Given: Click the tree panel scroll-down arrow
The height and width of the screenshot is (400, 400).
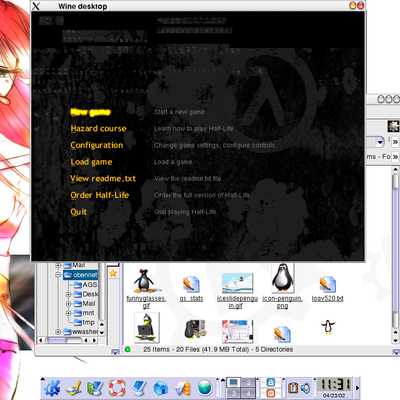Looking at the screenshot, I should pos(102,332).
